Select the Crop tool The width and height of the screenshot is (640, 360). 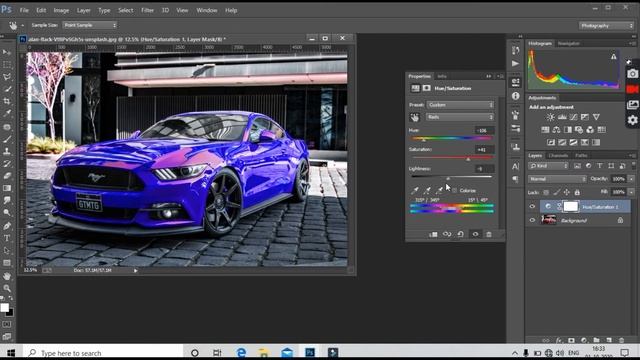coord(7,101)
